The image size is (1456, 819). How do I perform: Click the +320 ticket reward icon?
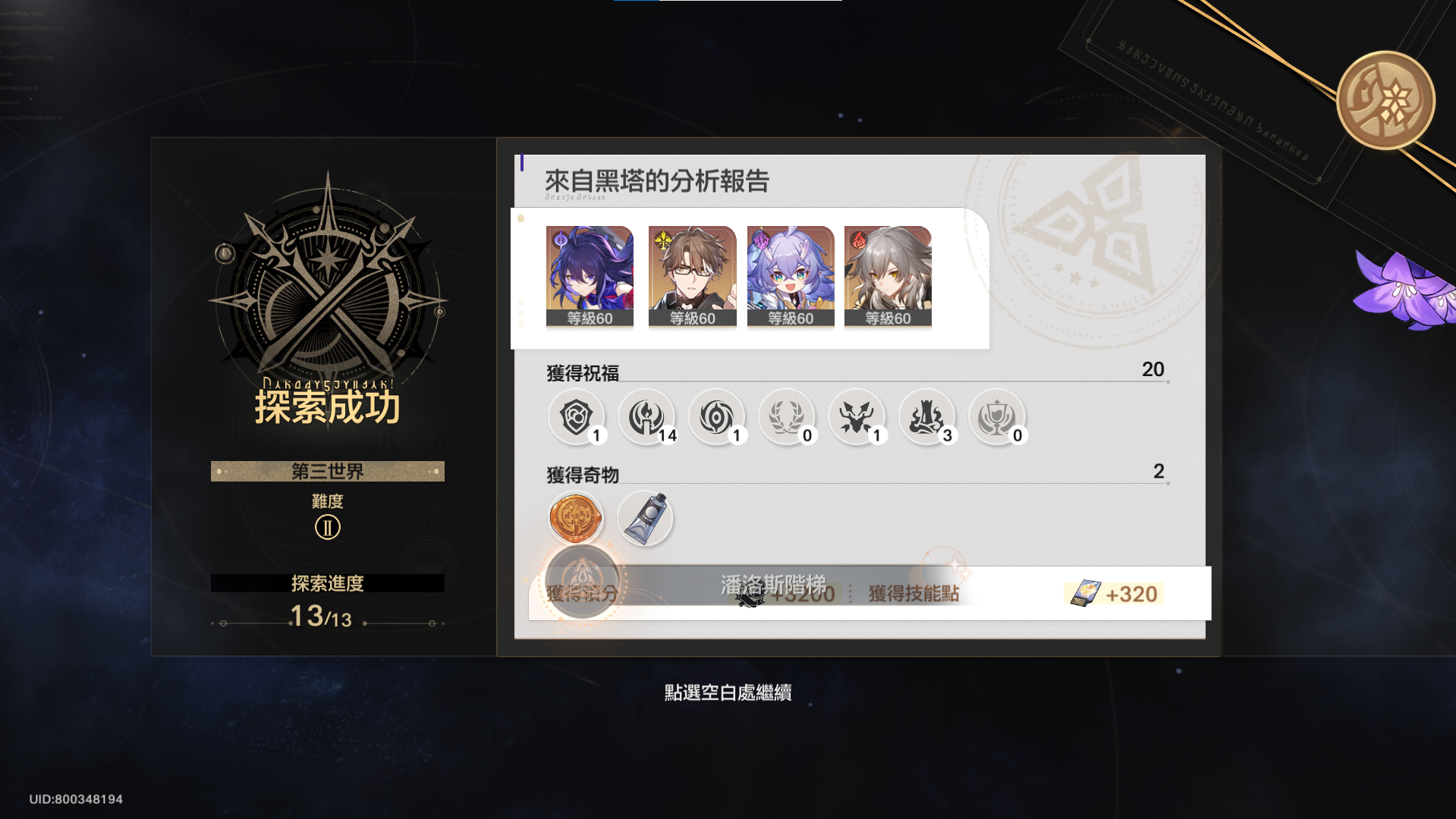pyautogui.click(x=1086, y=593)
